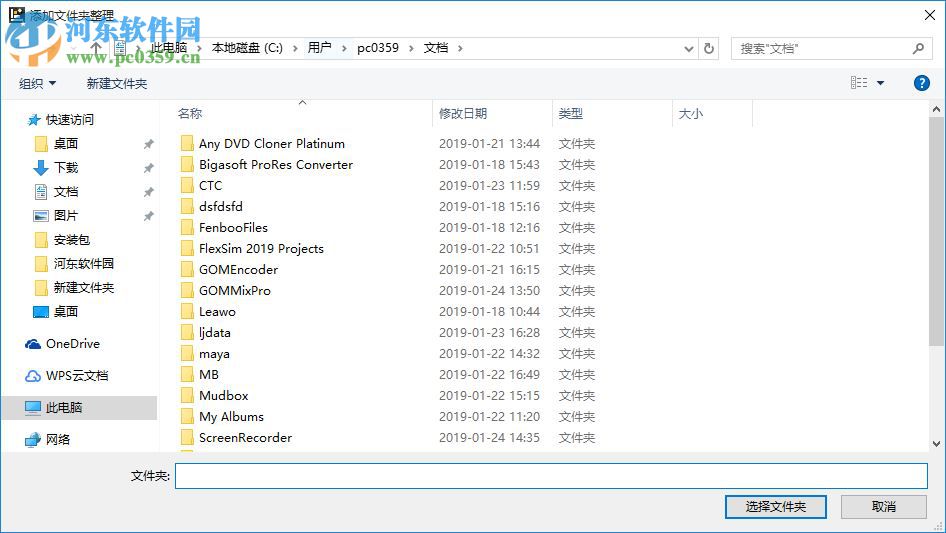Click the OneDrive cloud icon
This screenshot has height=533, width=946.
pyautogui.click(x=33, y=344)
